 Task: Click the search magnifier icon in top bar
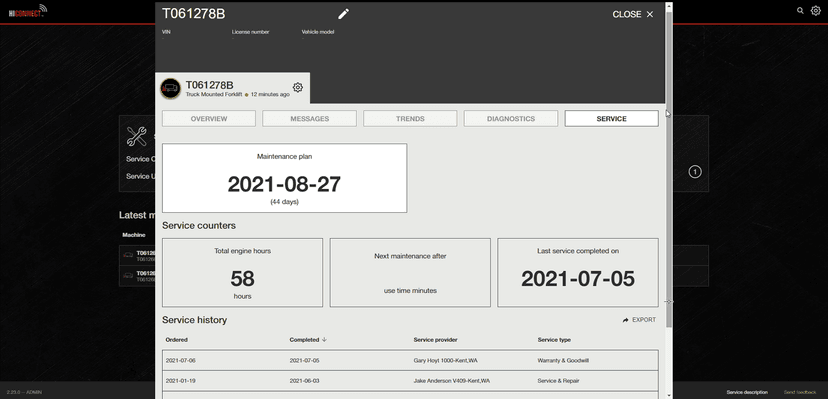tap(801, 11)
